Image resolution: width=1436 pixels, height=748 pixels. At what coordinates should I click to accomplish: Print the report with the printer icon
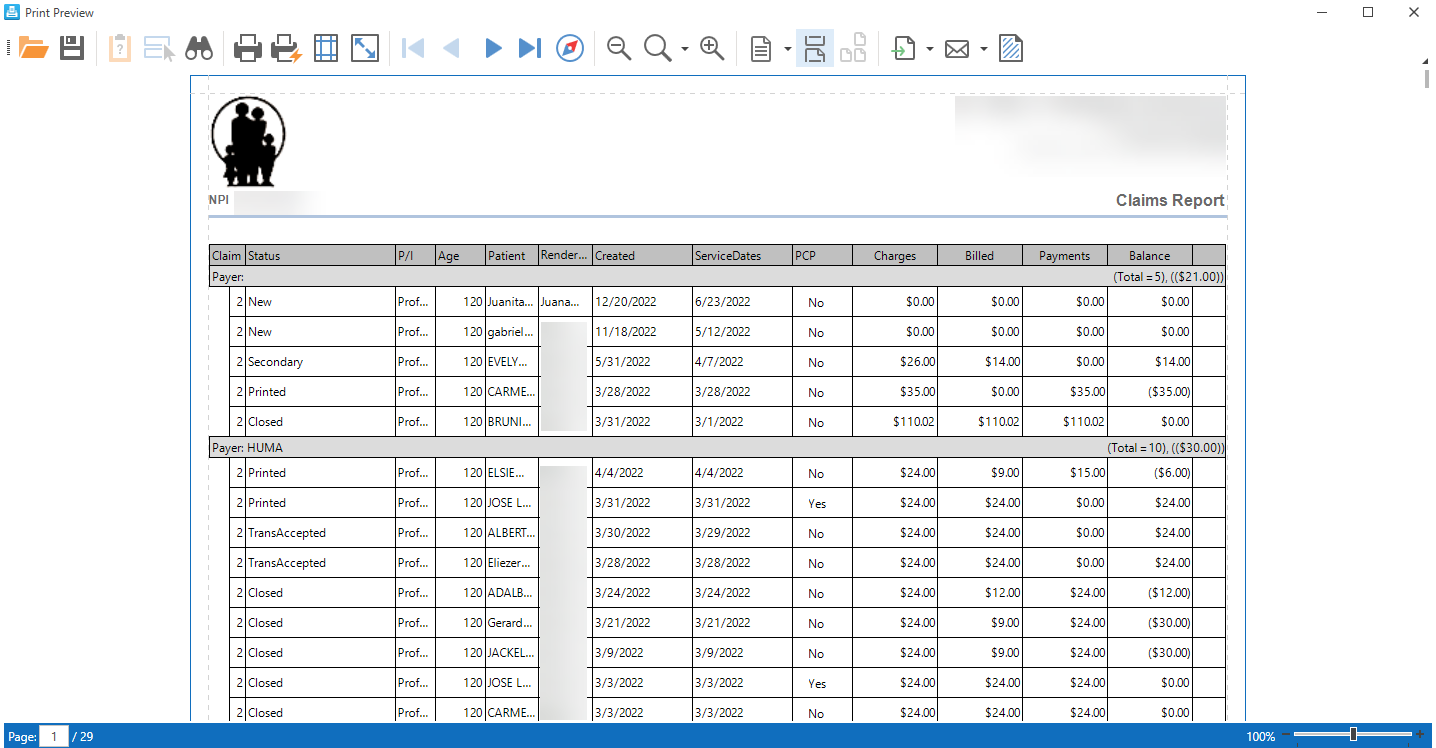[x=248, y=48]
